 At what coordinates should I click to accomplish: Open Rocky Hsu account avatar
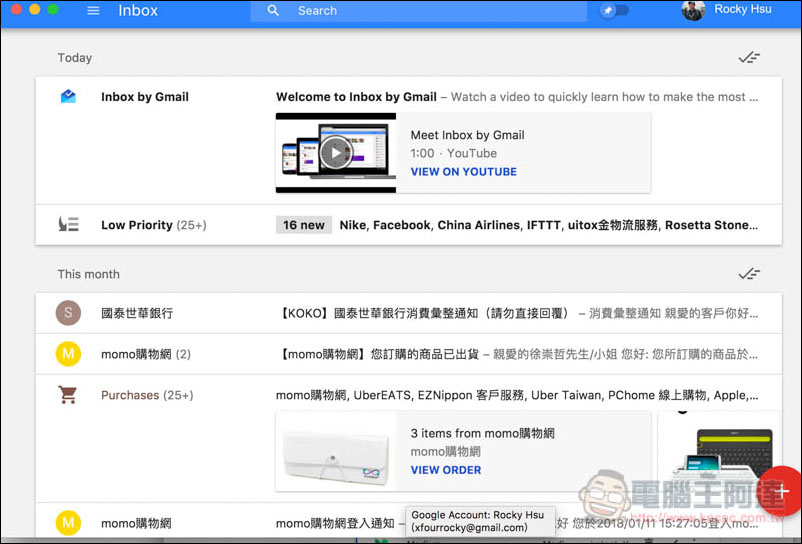tap(693, 10)
